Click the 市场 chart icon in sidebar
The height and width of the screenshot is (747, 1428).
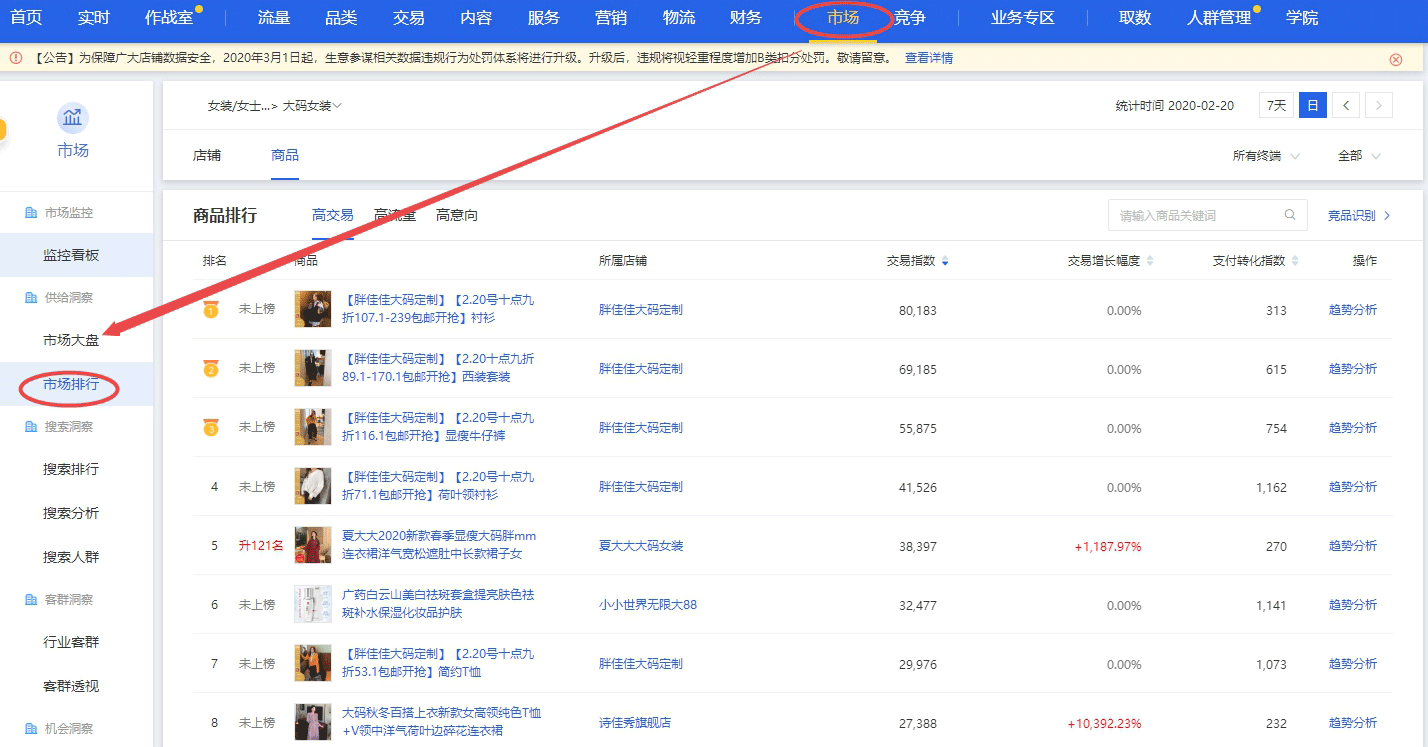[72, 119]
